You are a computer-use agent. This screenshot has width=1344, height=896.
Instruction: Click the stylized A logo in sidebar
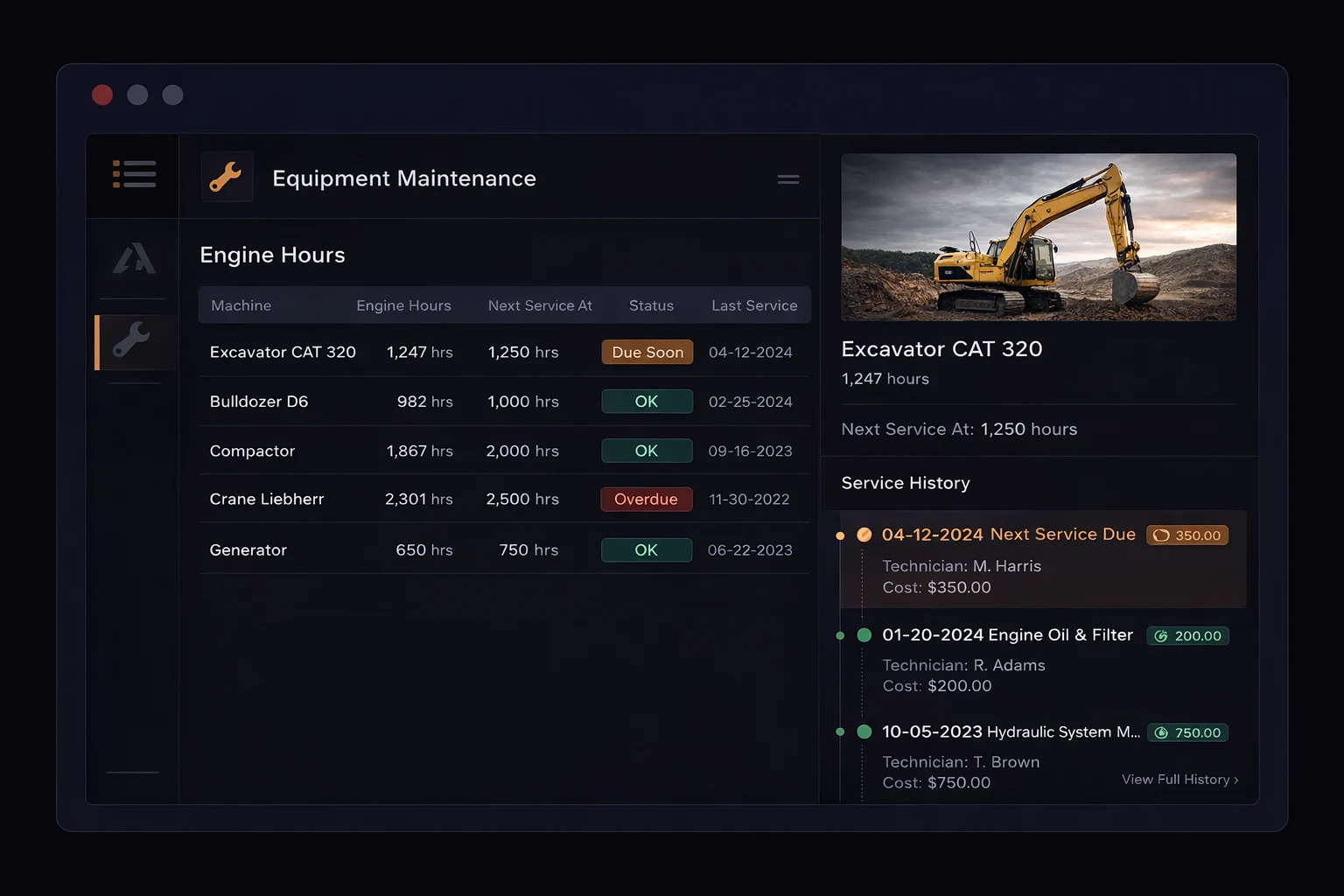pos(134,259)
